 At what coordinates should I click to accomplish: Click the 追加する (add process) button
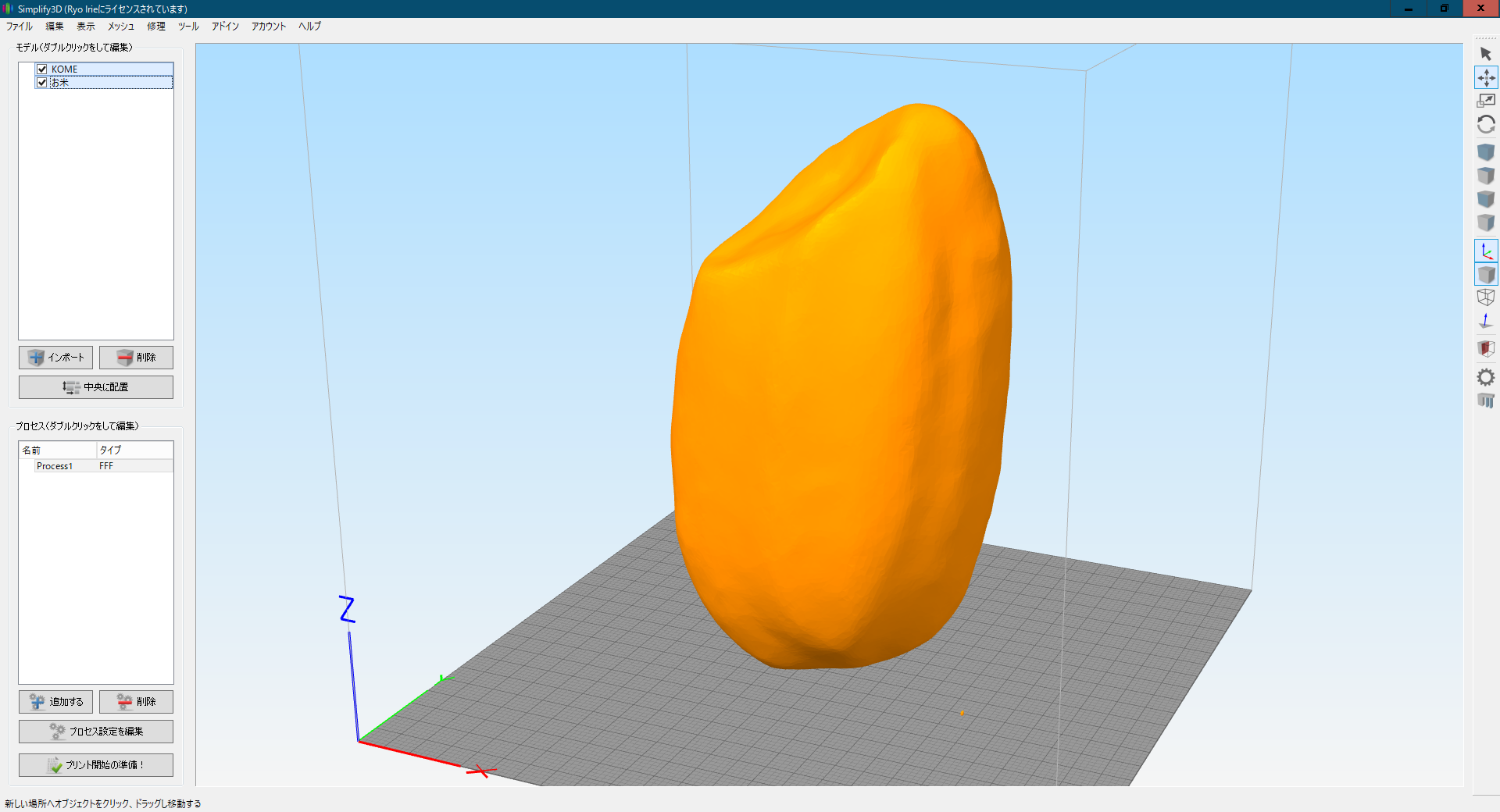coord(56,702)
